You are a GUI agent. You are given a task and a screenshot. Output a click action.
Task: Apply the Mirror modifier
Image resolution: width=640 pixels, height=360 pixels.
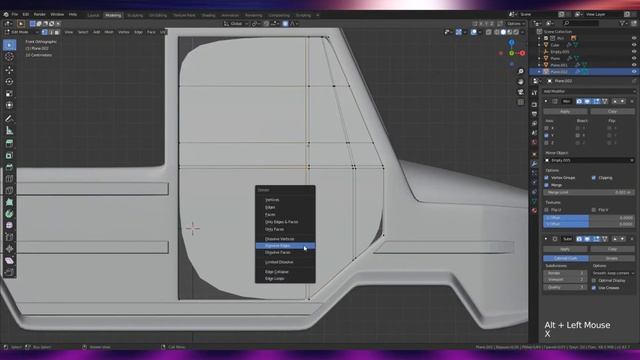(565, 111)
